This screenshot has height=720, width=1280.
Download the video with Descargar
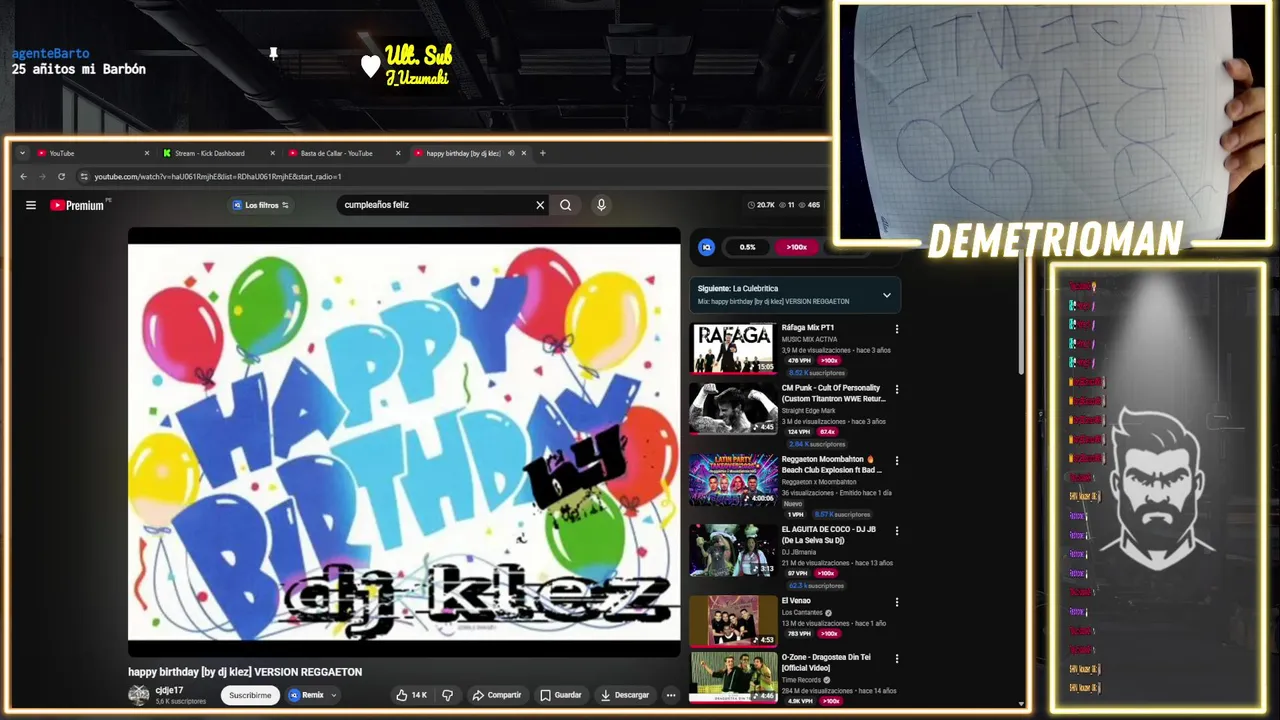pyautogui.click(x=626, y=695)
